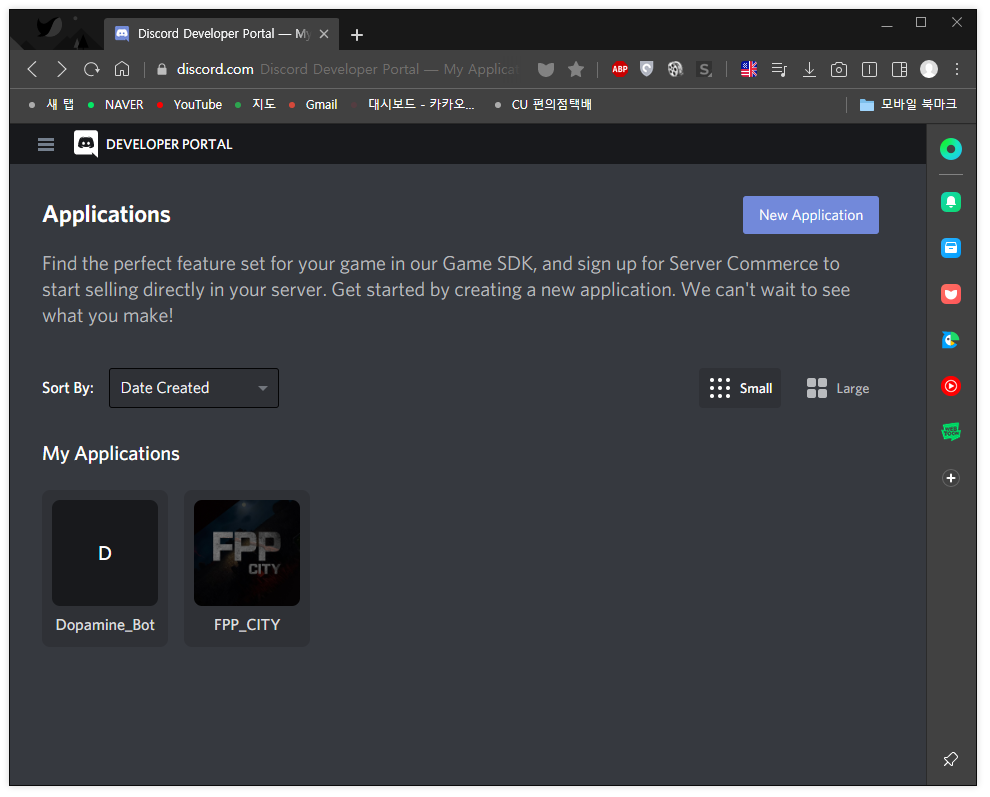Close the Discord Developer Portal tab
This screenshot has width=990, height=797.
[324, 34]
